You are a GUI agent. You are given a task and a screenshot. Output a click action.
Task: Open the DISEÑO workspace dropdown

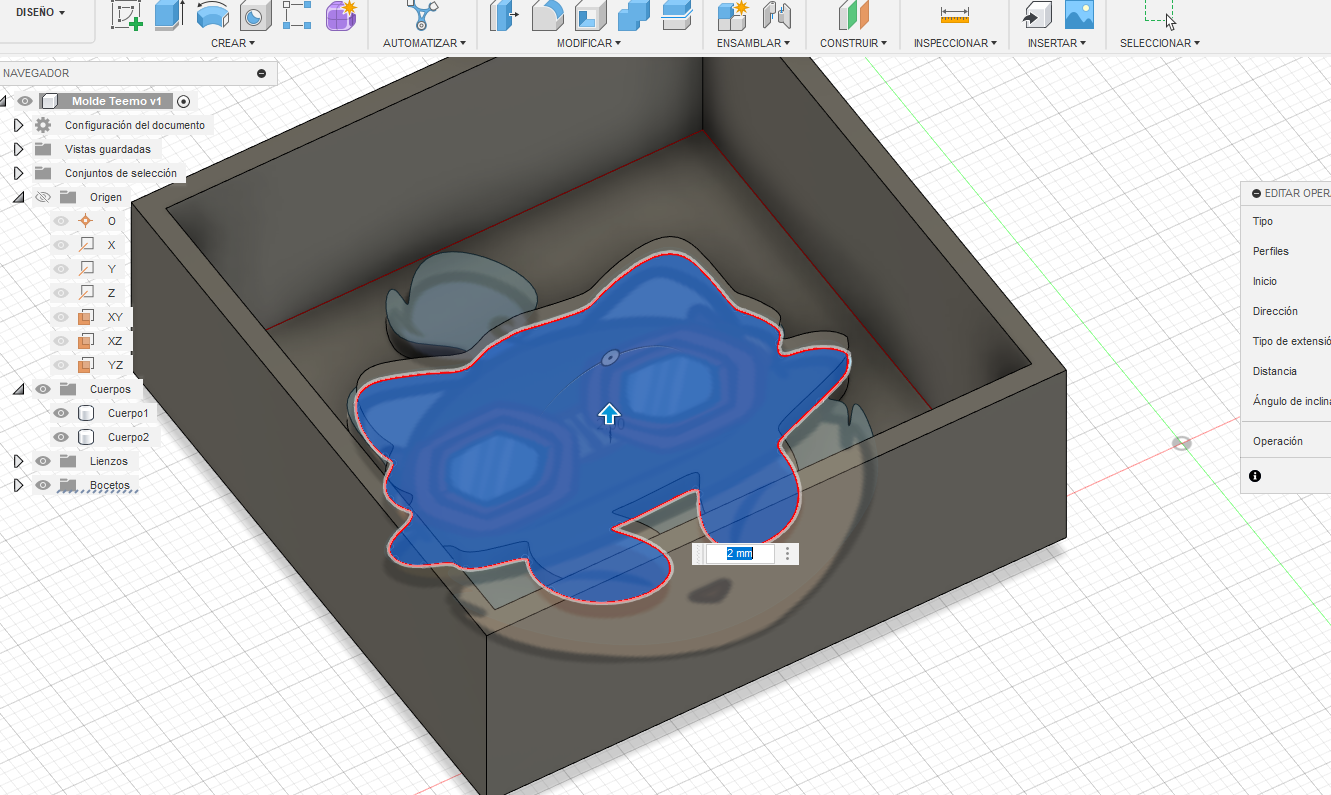point(40,12)
